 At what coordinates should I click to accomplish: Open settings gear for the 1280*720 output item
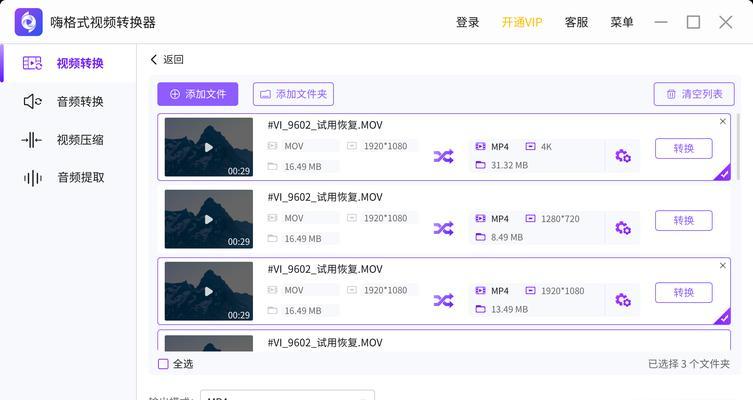(623, 228)
